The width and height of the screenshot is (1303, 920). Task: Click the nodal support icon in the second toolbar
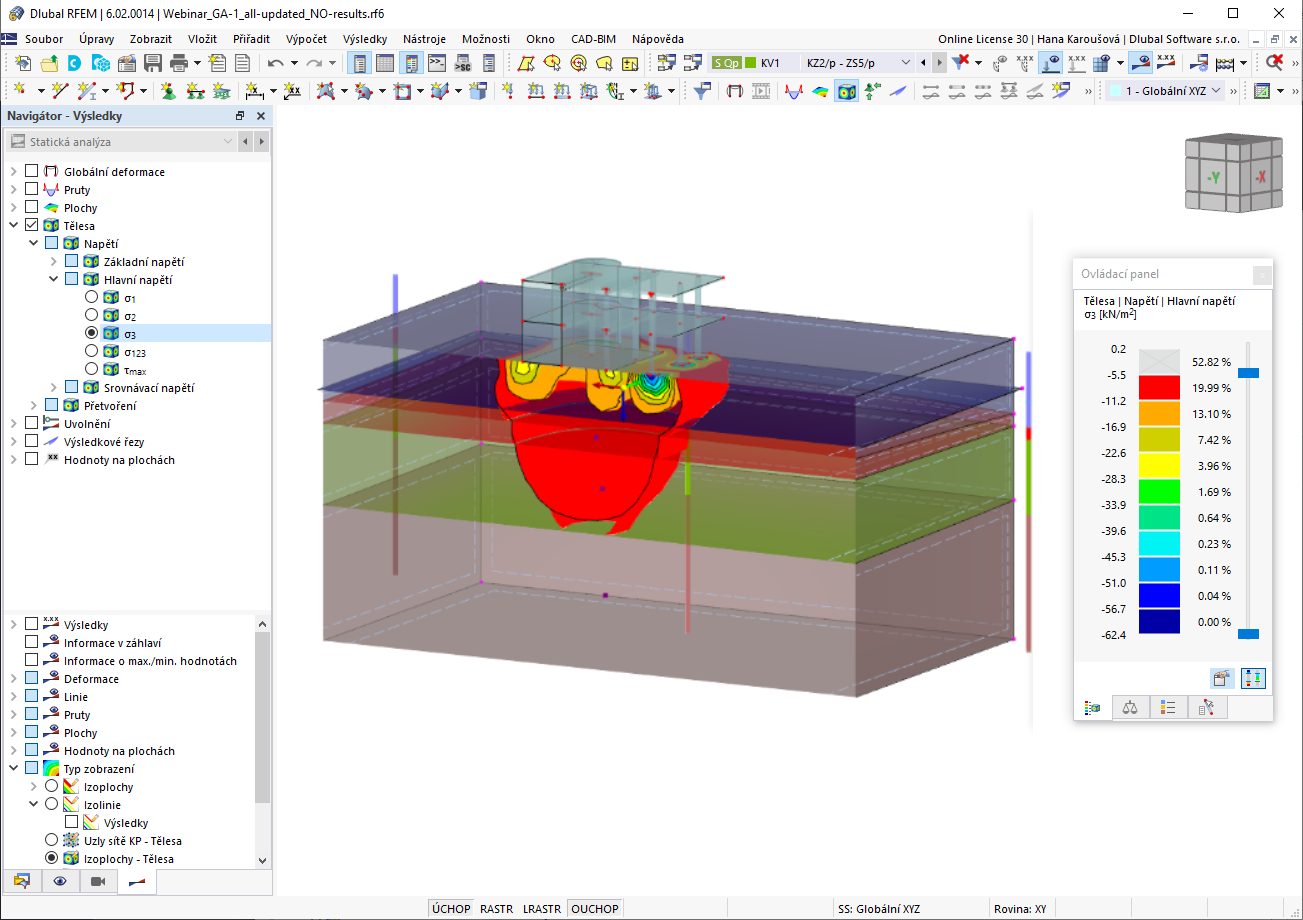[168, 91]
